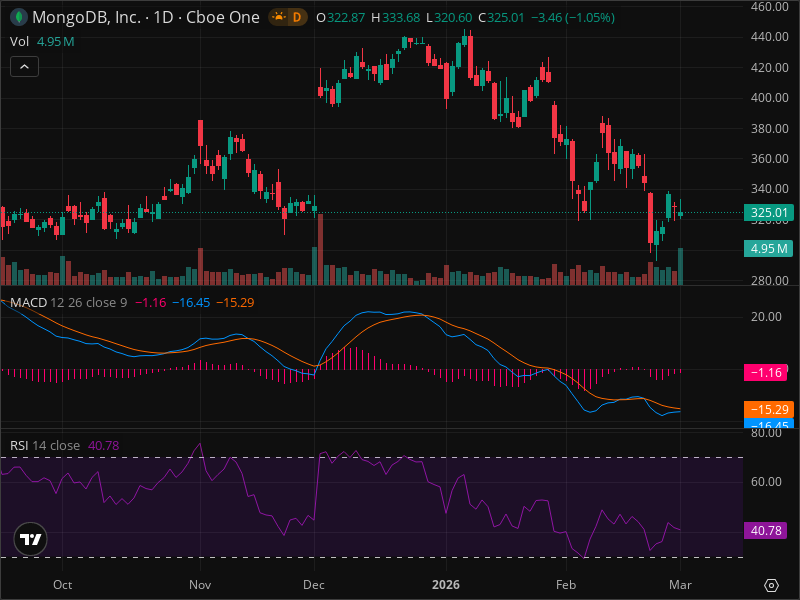Click the high value H333.68
This screenshot has width=800, height=600.
[x=395, y=17]
